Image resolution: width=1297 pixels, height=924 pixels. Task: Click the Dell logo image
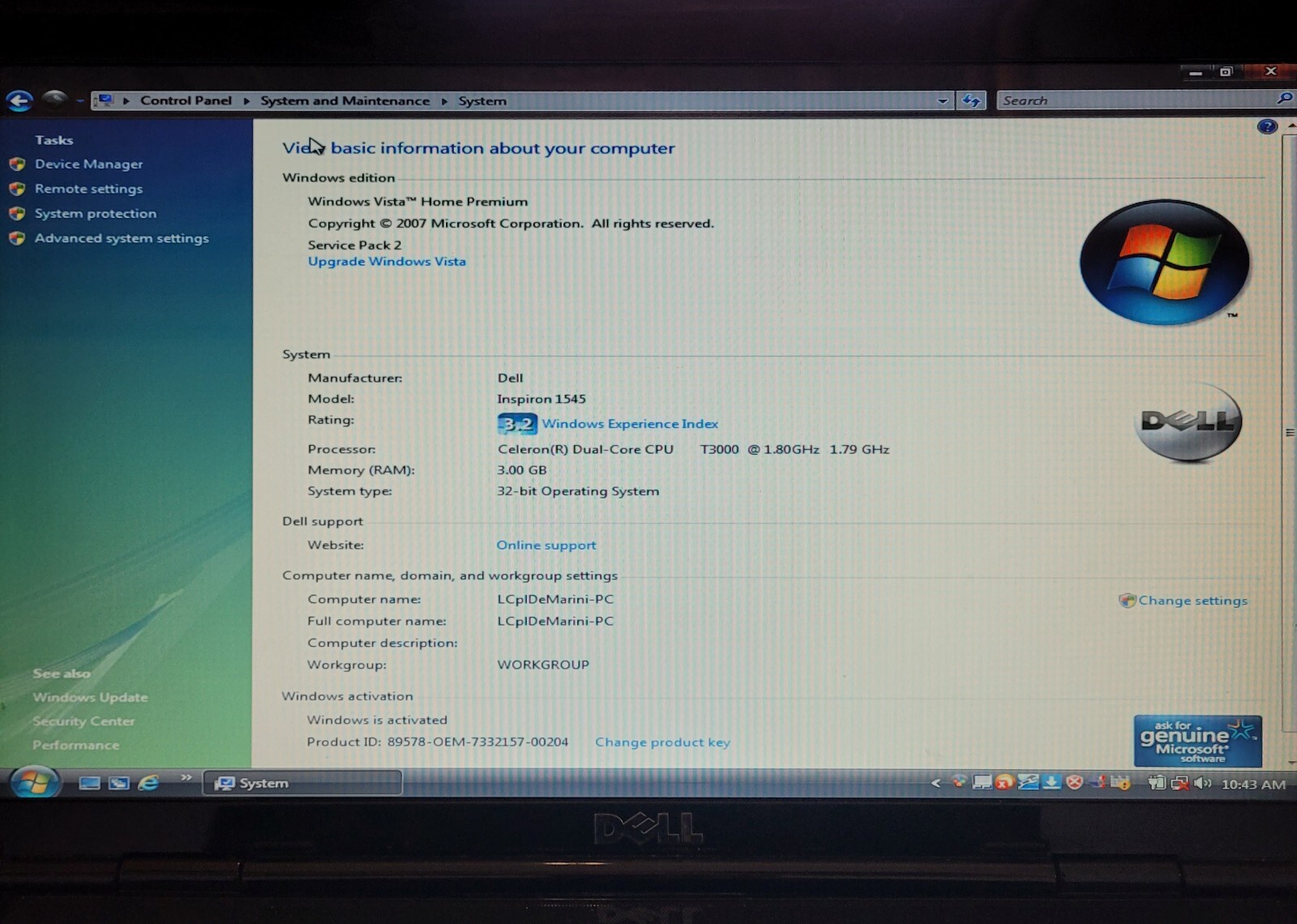[x=1188, y=421]
